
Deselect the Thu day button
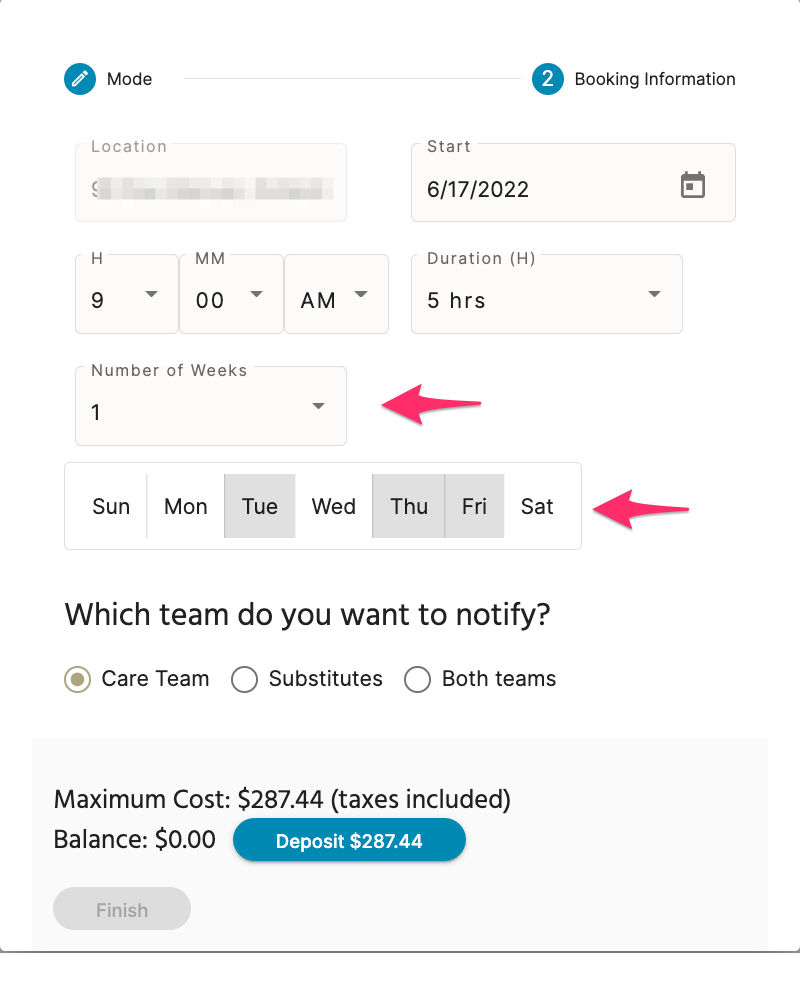[x=409, y=506]
